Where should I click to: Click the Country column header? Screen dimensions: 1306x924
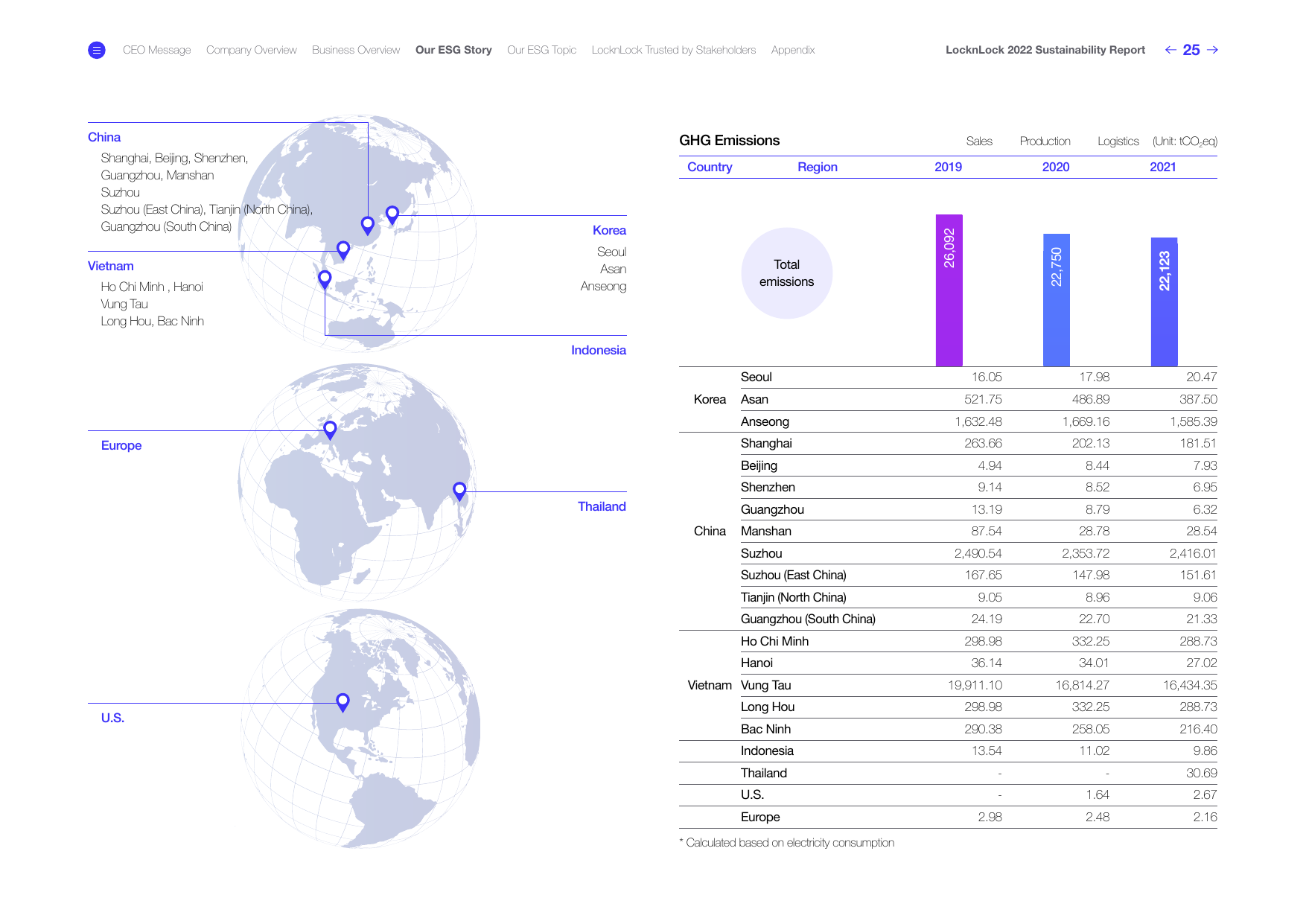coord(710,167)
